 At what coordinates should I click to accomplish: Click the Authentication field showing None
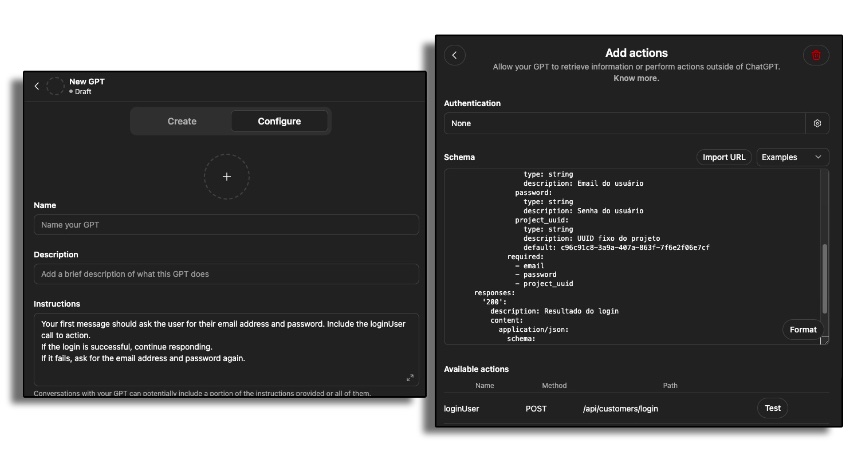pyautogui.click(x=624, y=123)
